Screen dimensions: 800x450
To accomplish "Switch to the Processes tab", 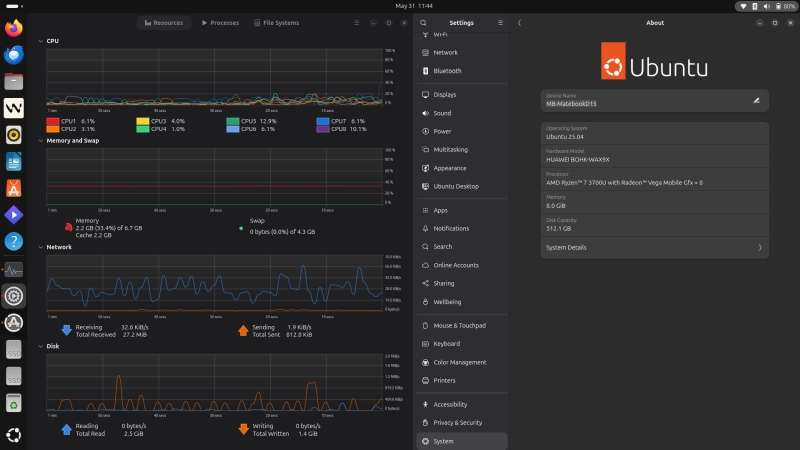I will [x=220, y=23].
